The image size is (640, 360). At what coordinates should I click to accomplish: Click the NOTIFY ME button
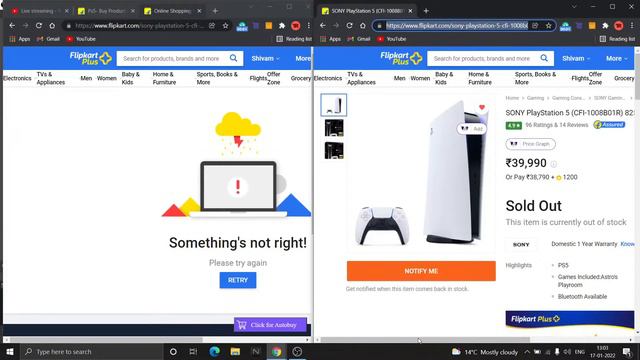click(421, 271)
